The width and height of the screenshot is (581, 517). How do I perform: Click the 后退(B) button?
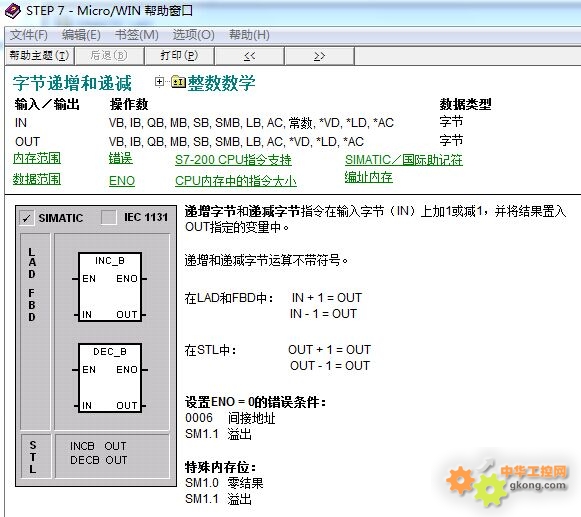109,56
